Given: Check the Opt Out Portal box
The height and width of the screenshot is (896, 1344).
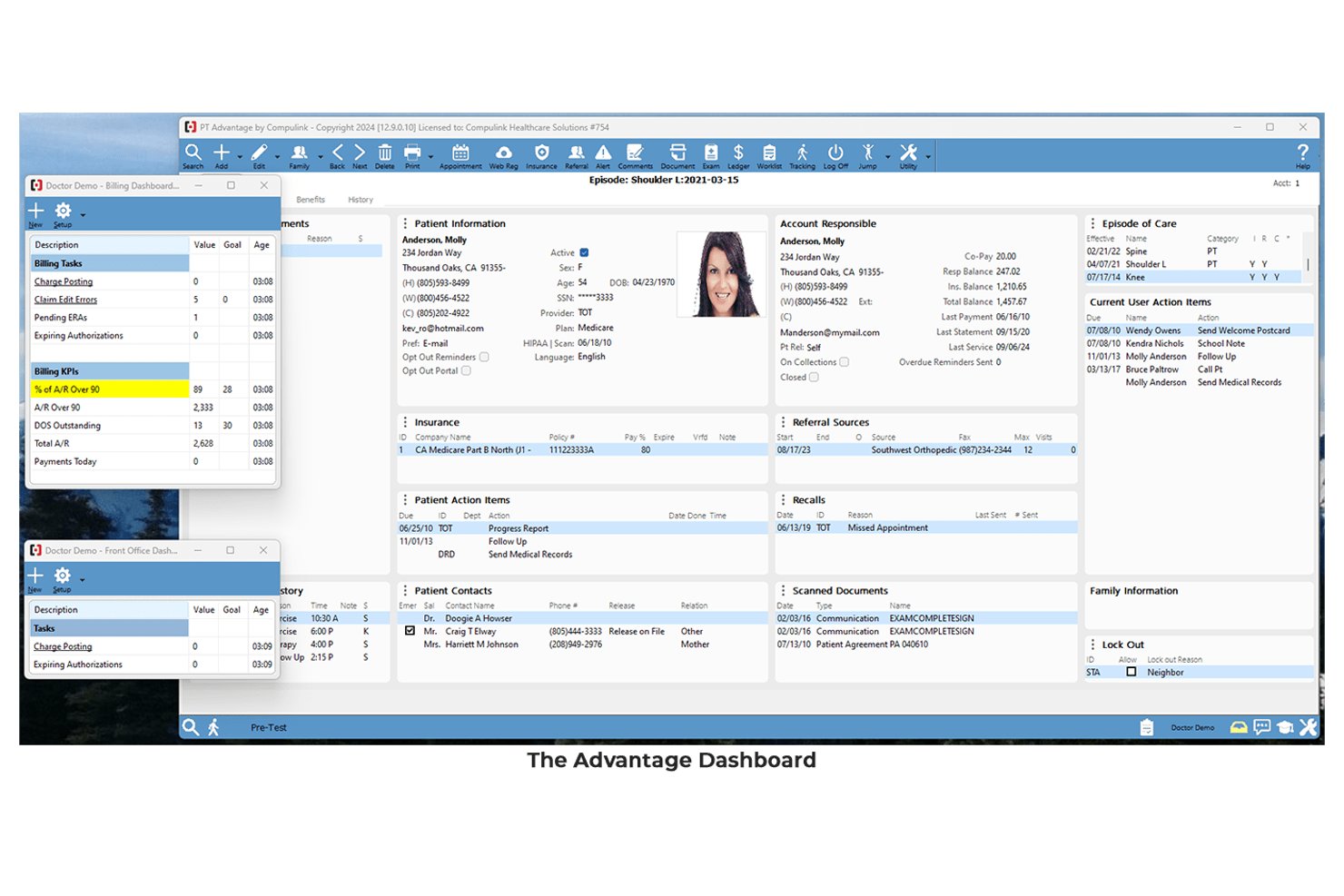Looking at the screenshot, I should 466,370.
